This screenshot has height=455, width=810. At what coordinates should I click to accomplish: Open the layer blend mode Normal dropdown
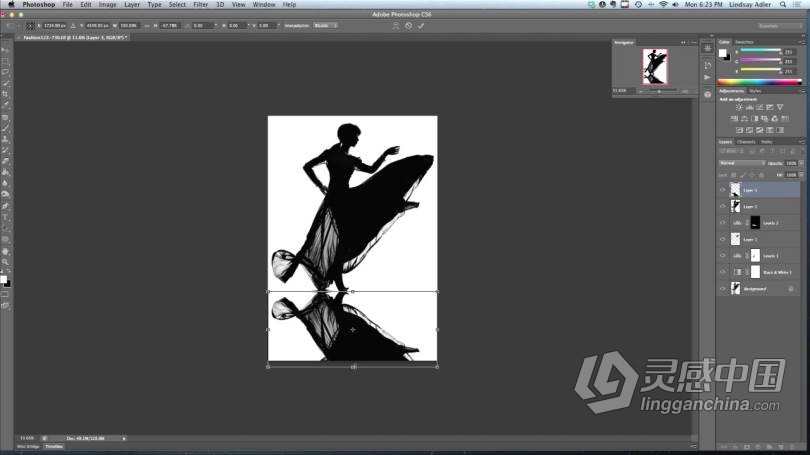coord(742,163)
